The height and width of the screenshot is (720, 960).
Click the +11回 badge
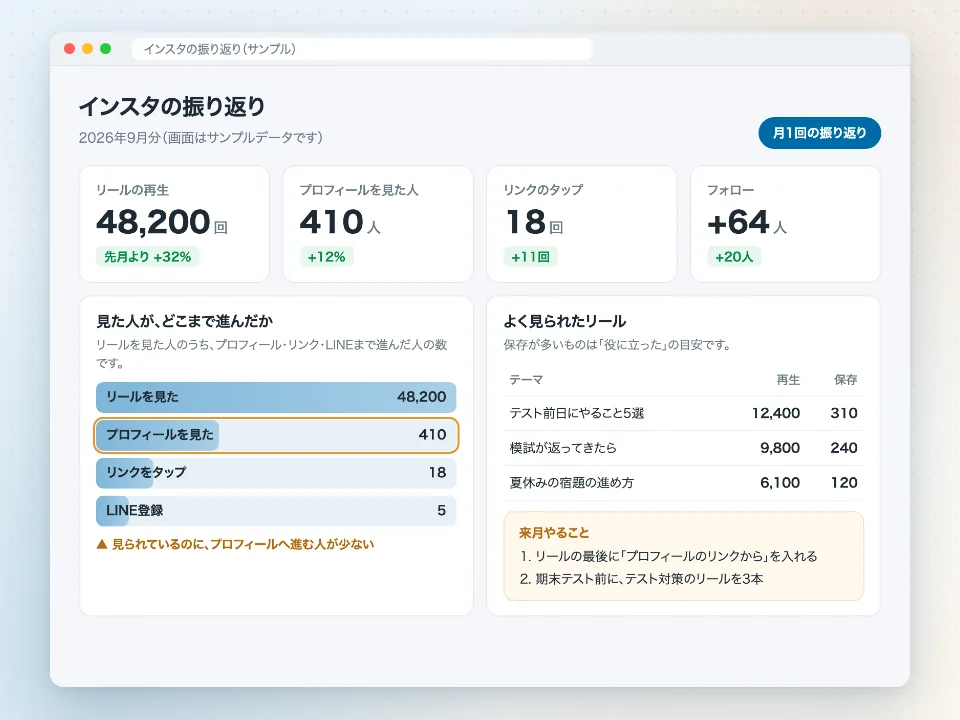530,257
